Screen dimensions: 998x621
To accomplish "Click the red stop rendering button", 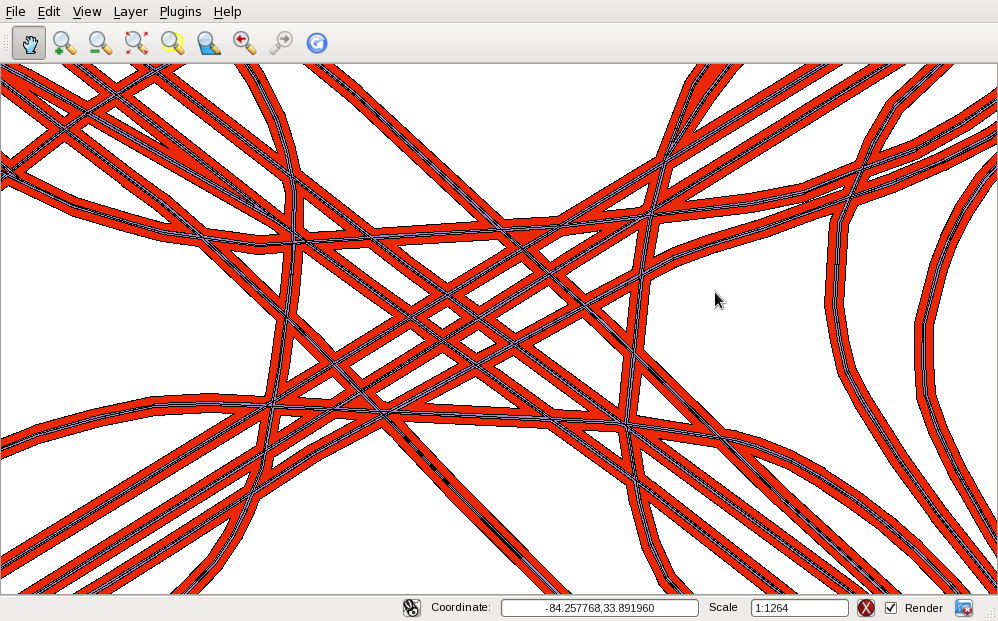I will [x=866, y=608].
